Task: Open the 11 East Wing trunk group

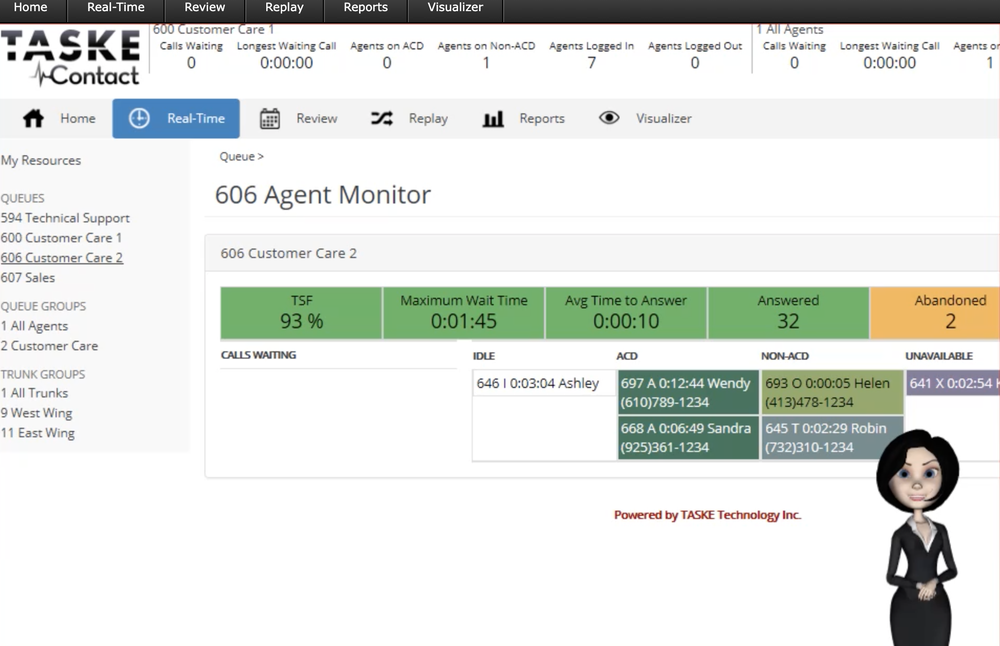Action: 38,432
